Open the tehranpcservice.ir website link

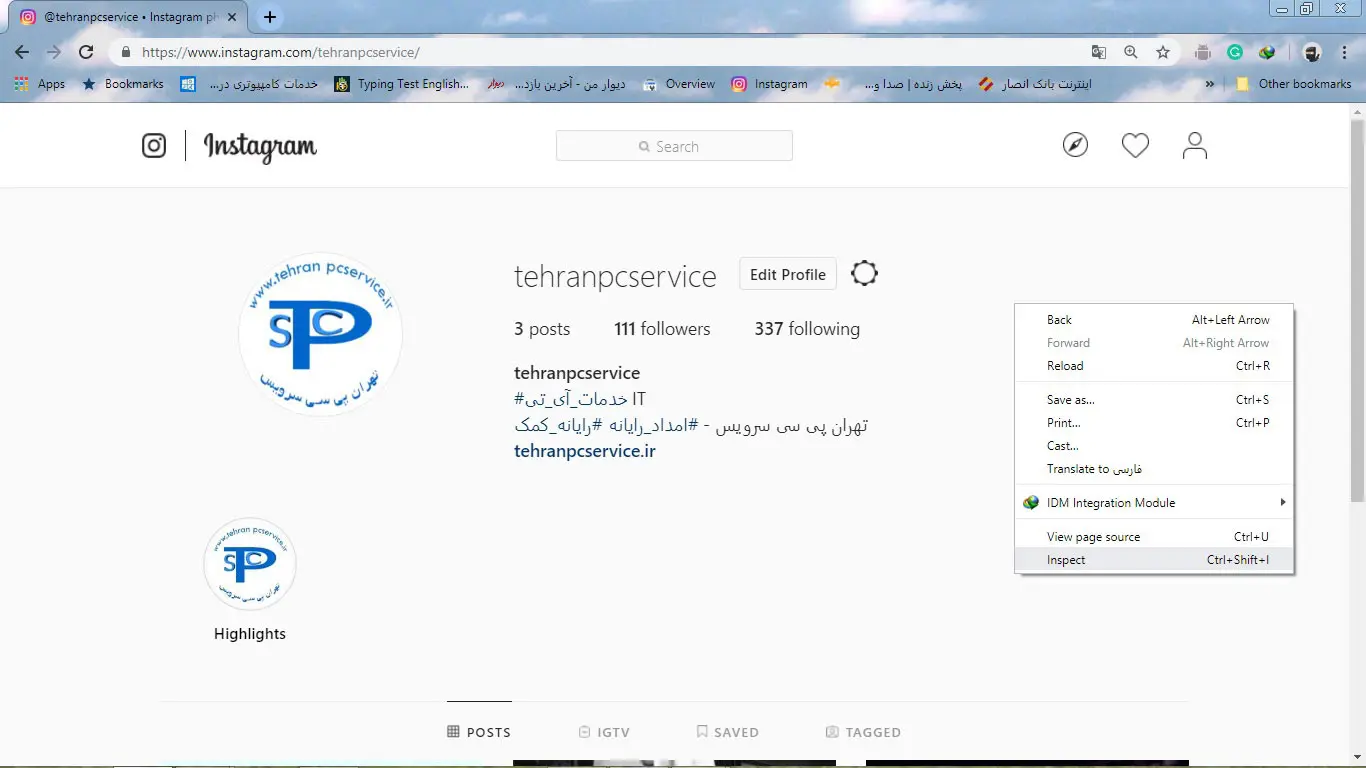tap(585, 451)
